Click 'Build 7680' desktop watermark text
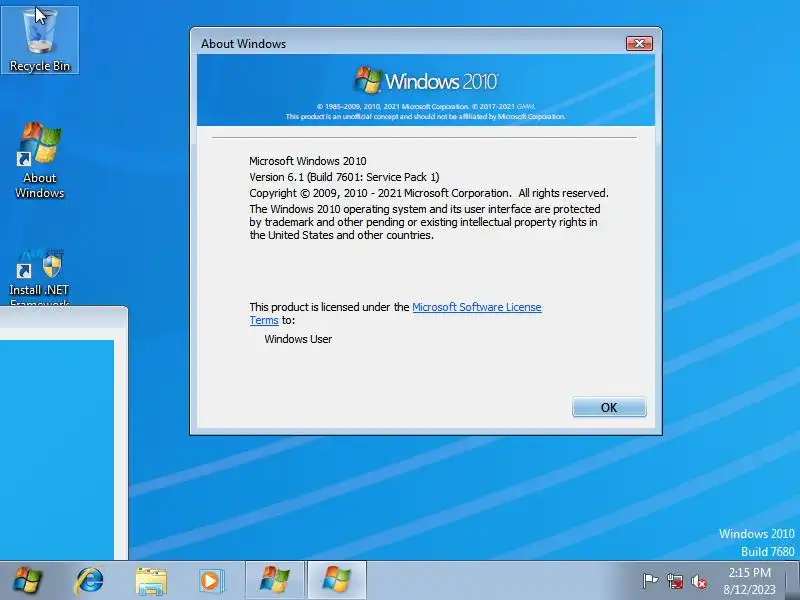 pyautogui.click(x=767, y=552)
